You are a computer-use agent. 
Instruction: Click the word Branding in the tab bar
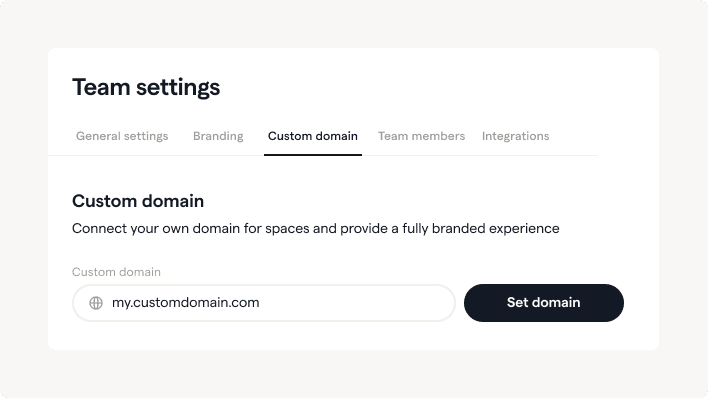pyautogui.click(x=218, y=136)
